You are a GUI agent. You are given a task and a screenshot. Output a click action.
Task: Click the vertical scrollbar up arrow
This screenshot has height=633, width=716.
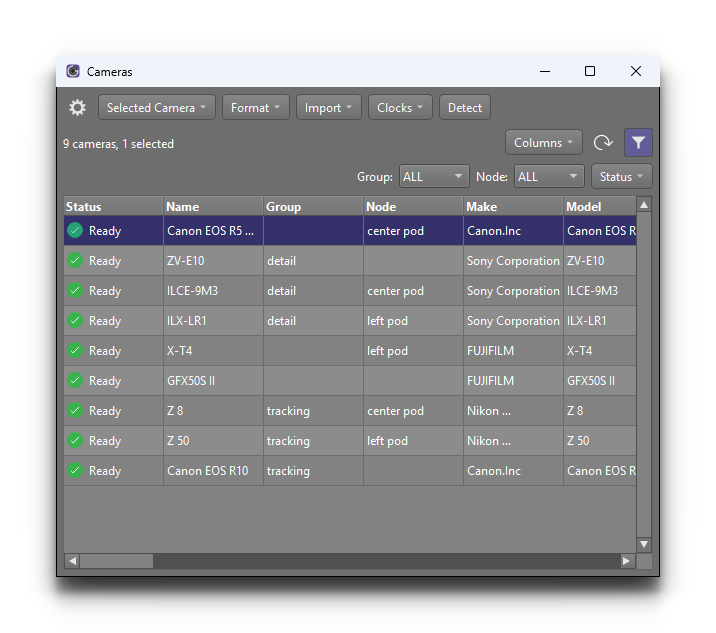coord(644,205)
